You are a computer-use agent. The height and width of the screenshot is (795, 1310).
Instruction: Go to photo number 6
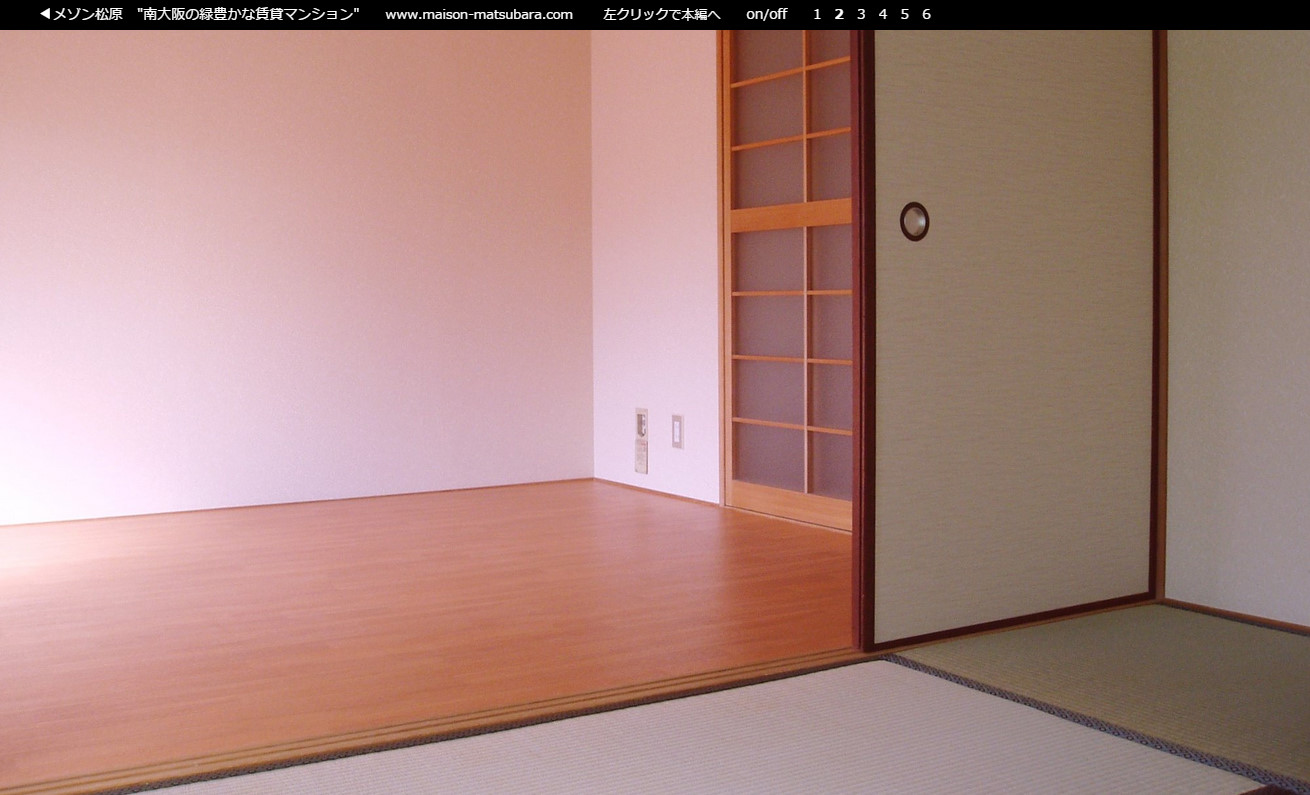click(927, 14)
